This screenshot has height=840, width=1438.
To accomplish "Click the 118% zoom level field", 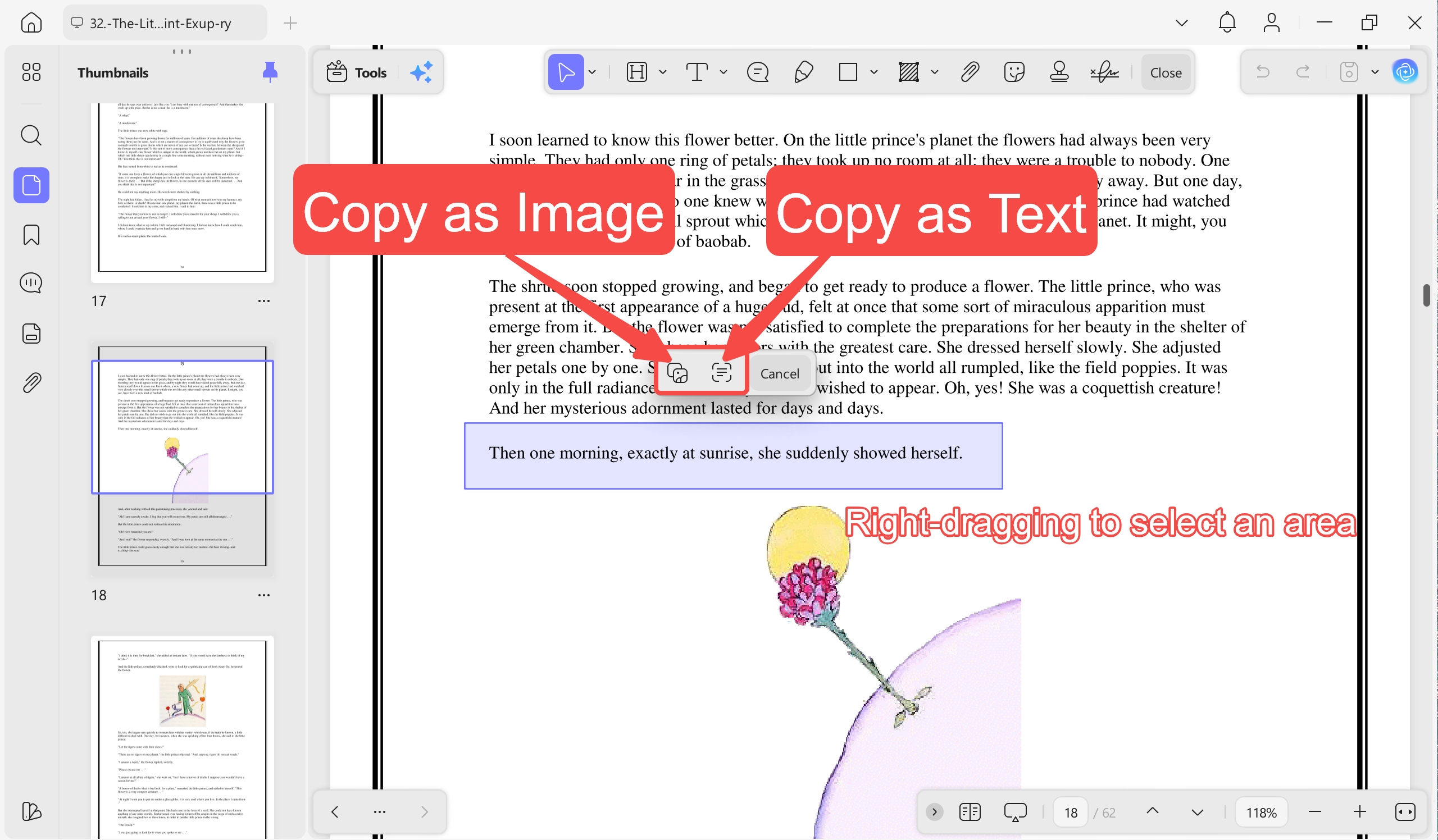I will click(1261, 812).
